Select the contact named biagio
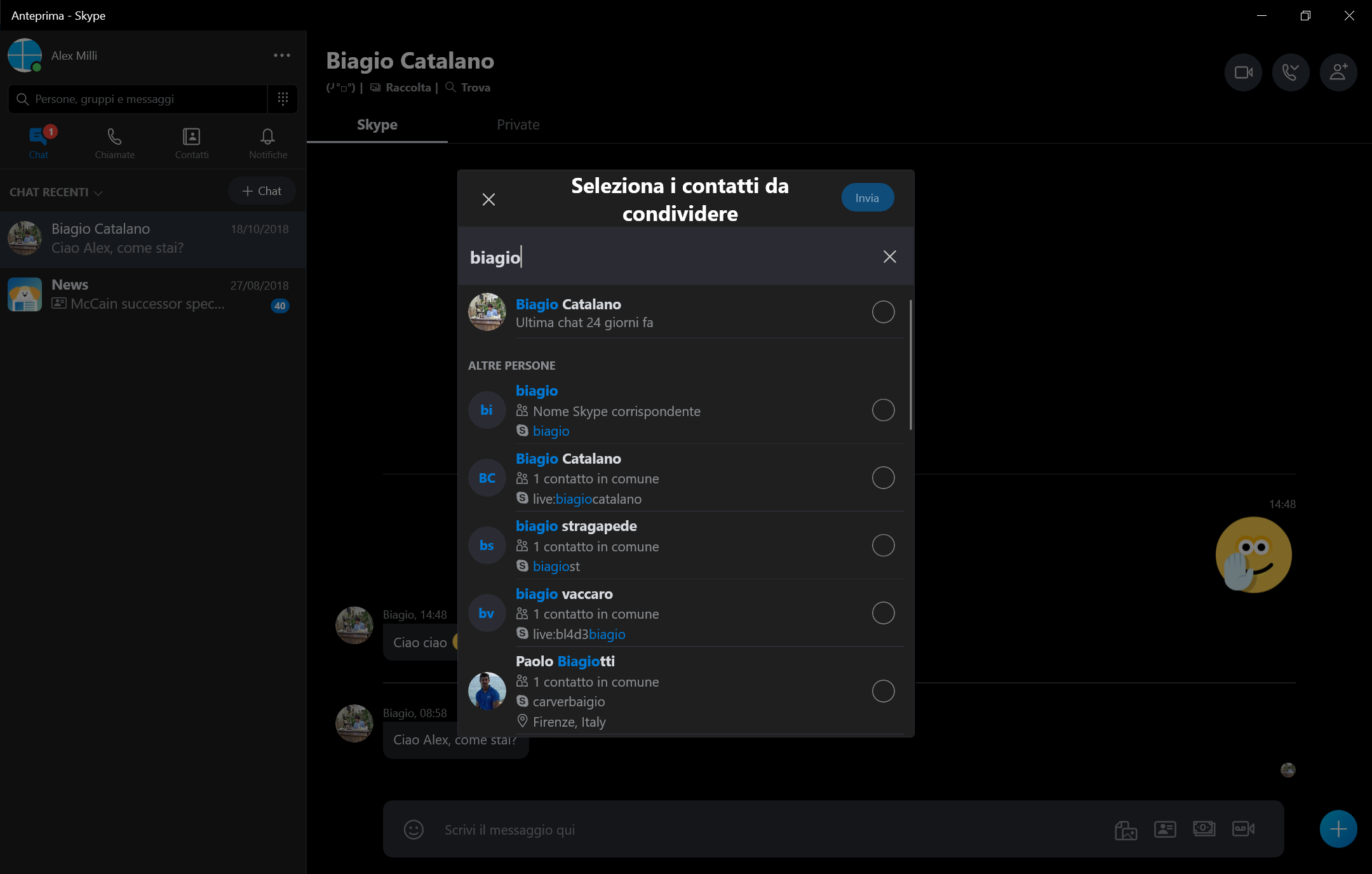 [883, 410]
